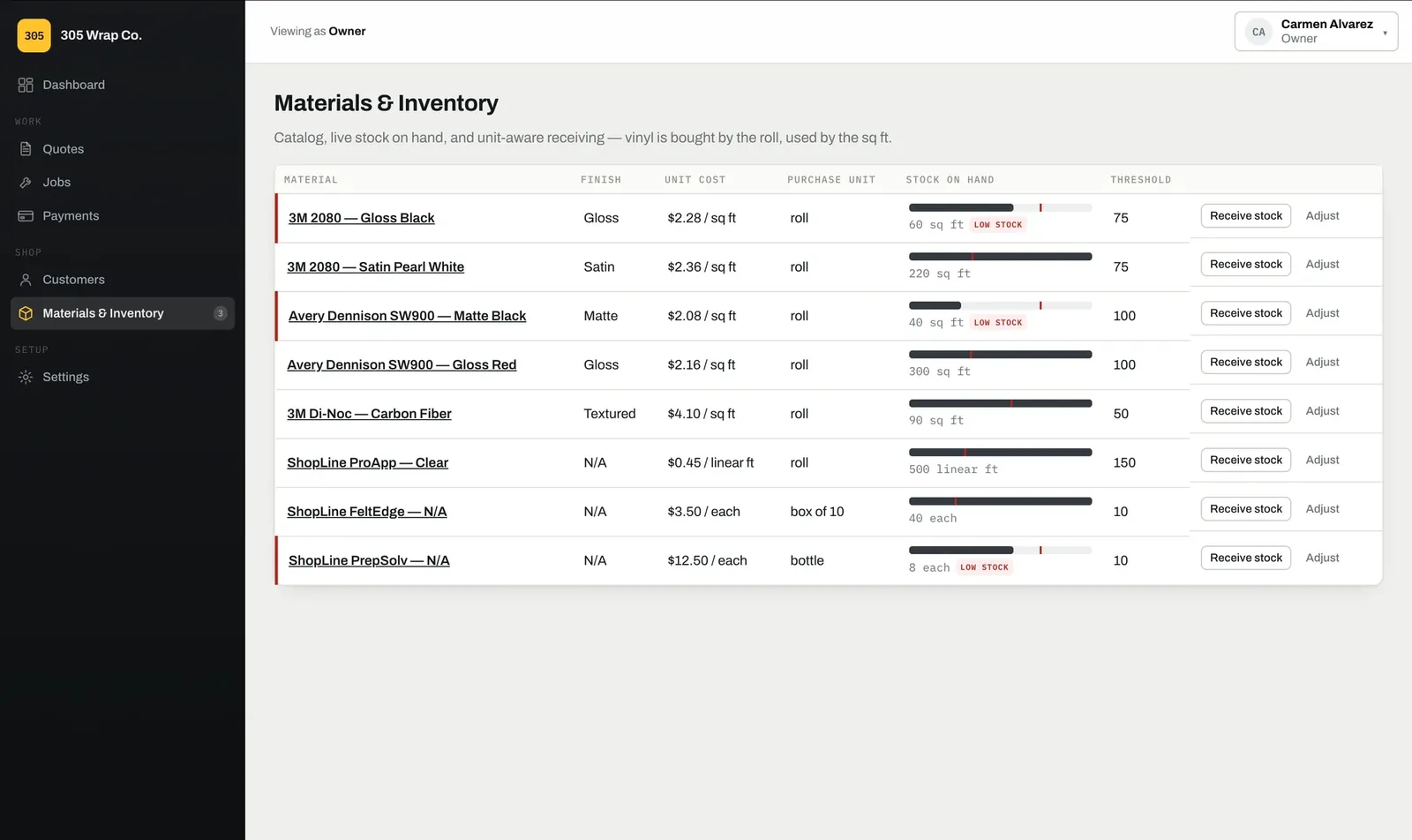Click the Quotes document icon
This screenshot has height=840, width=1412.
pyautogui.click(x=26, y=149)
